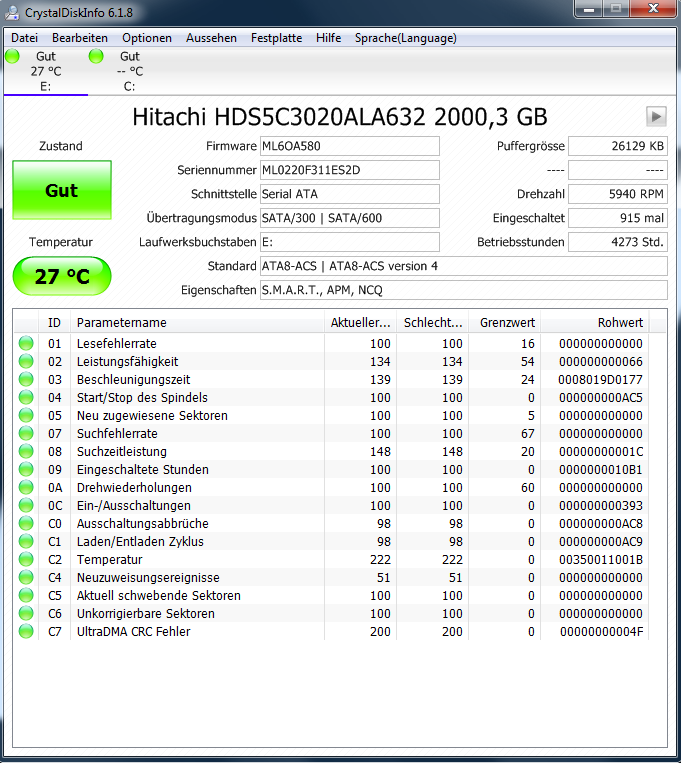Click the status dot for Unkorrigierbare Sektoren

26,614
